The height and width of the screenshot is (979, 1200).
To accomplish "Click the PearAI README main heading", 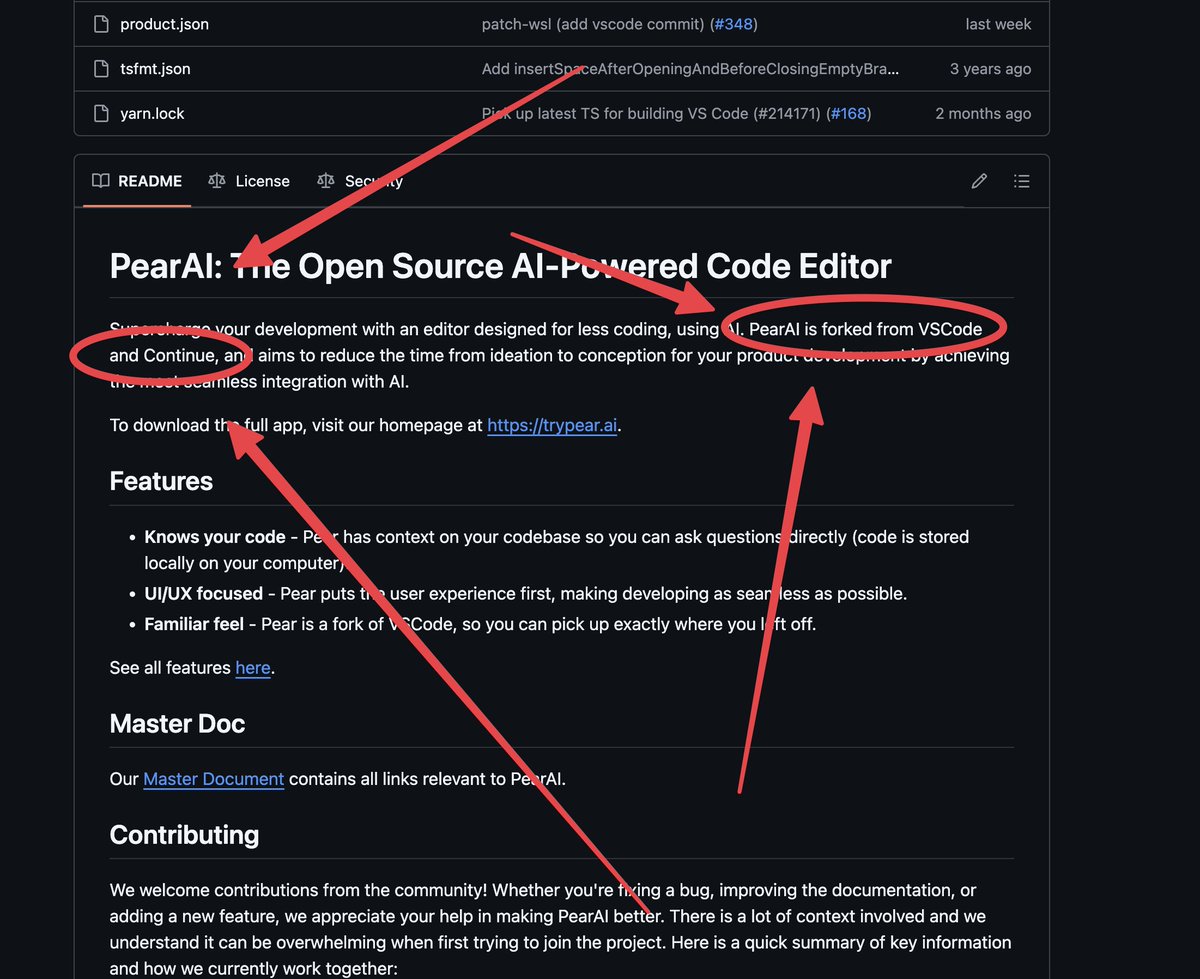I will coord(500,266).
